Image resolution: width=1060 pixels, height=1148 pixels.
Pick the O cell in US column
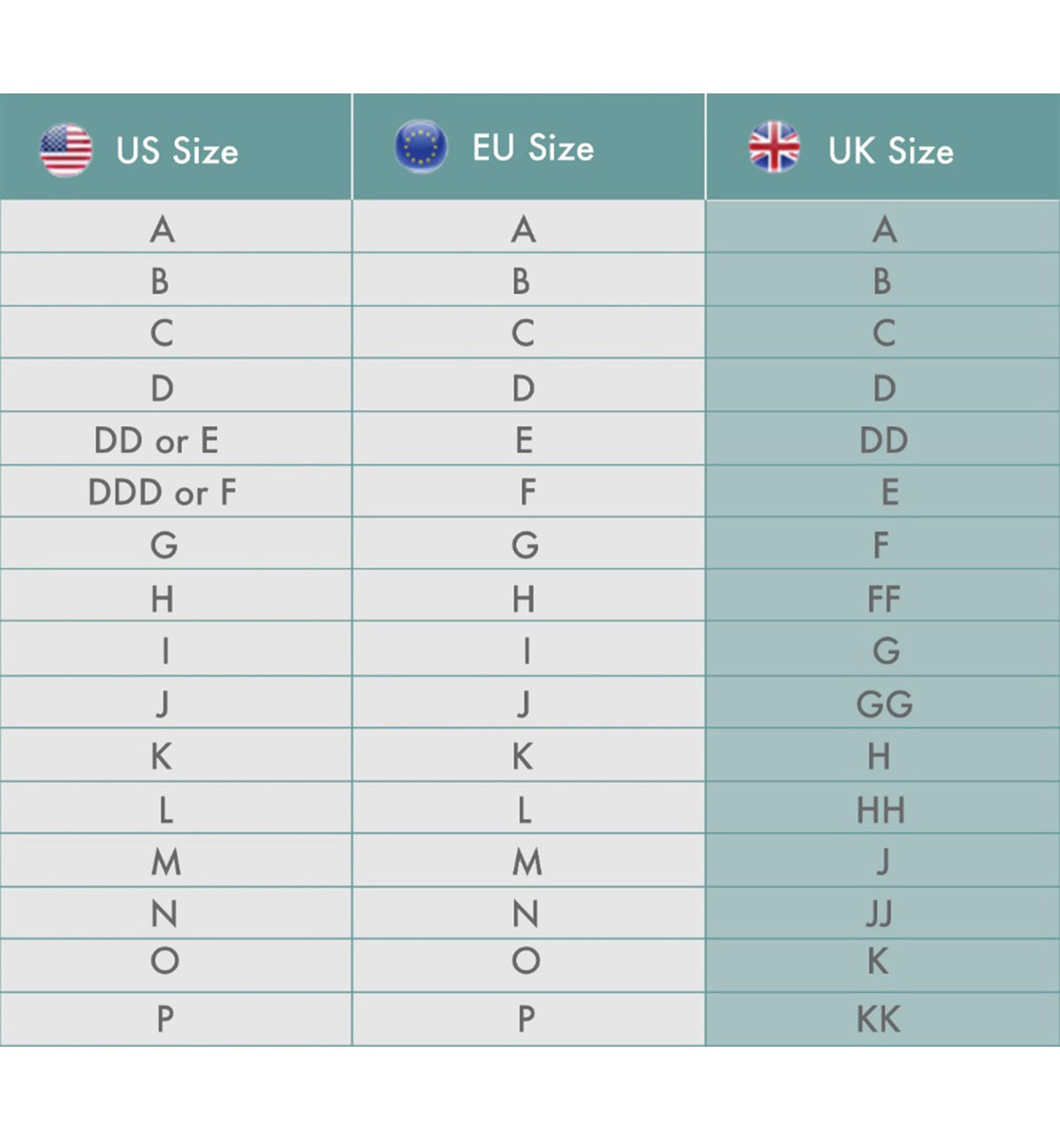(164, 961)
